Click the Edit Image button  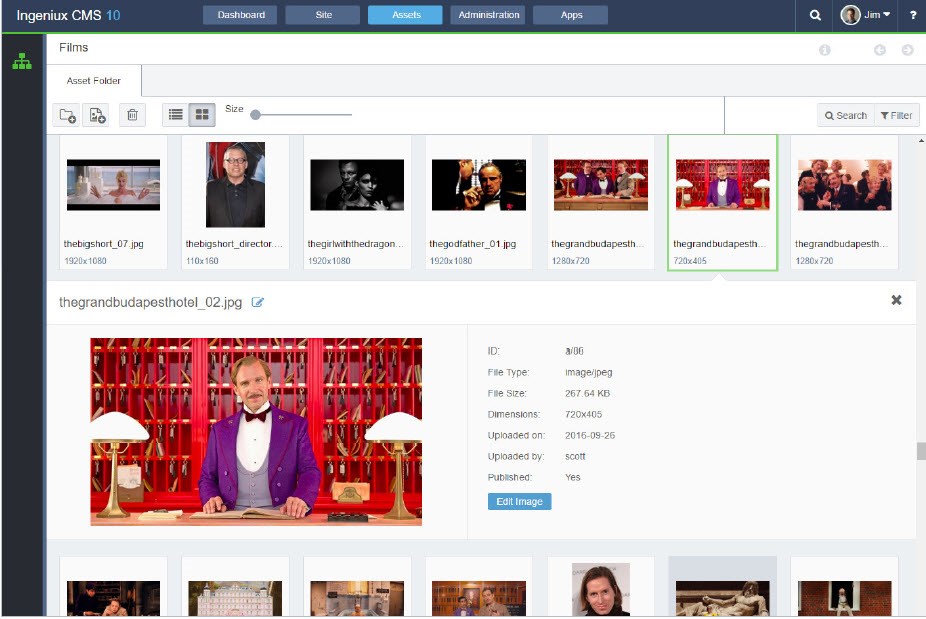pyautogui.click(x=519, y=501)
